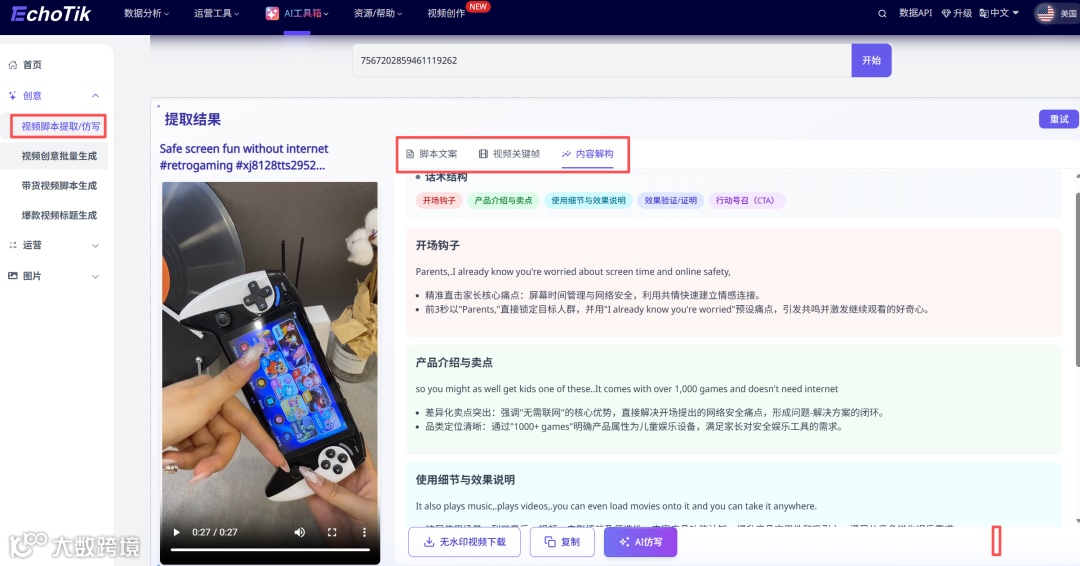Enter fullscreen with the video fullscreen icon
This screenshot has width=1080, height=566.
point(332,532)
